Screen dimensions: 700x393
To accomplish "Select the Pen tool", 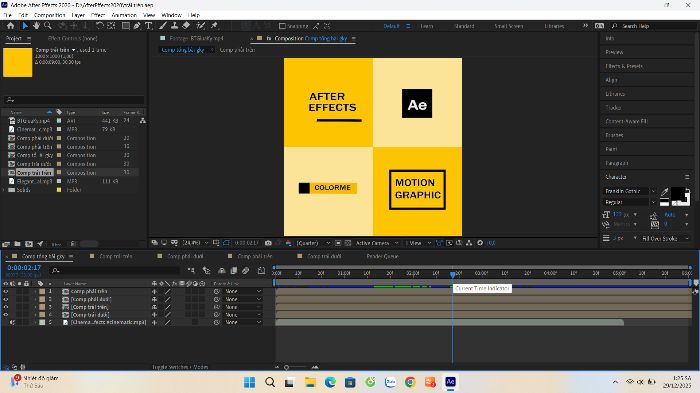I will [137, 26].
